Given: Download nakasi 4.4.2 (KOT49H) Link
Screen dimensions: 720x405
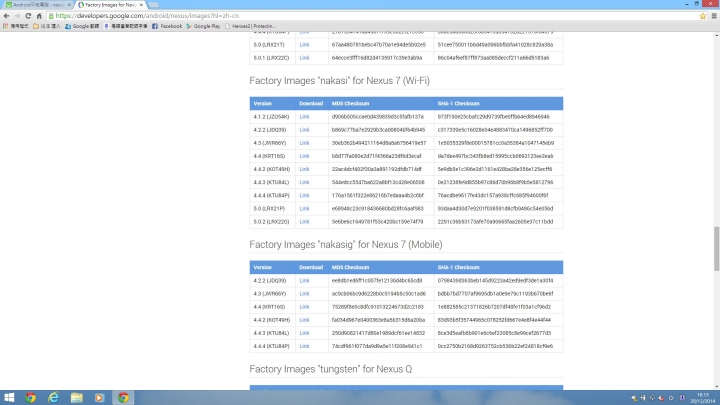Looking at the screenshot, I should coord(304,169).
